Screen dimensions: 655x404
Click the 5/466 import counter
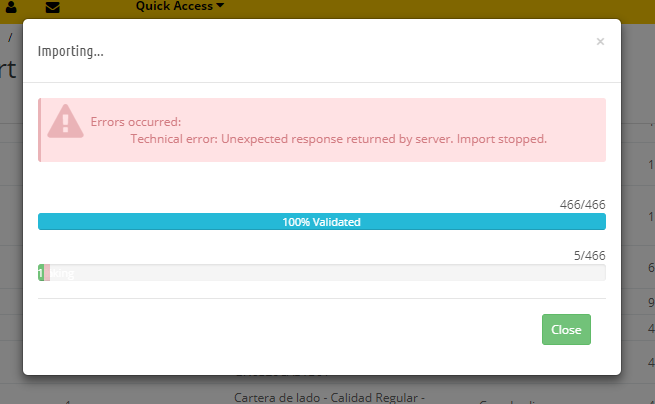pos(589,256)
